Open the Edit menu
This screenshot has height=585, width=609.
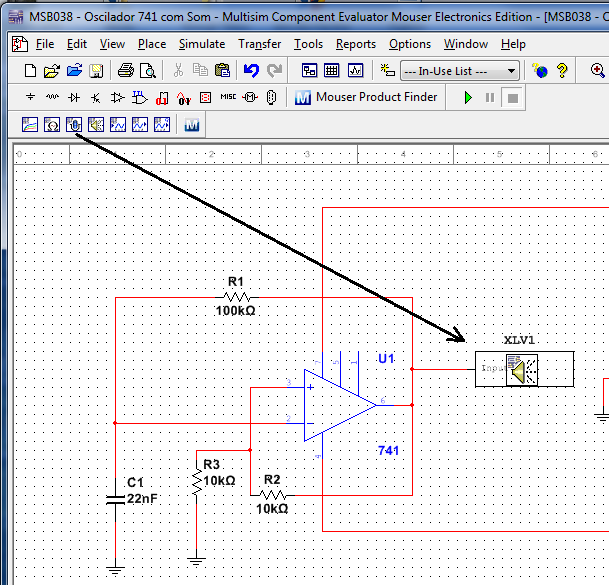tap(77, 44)
